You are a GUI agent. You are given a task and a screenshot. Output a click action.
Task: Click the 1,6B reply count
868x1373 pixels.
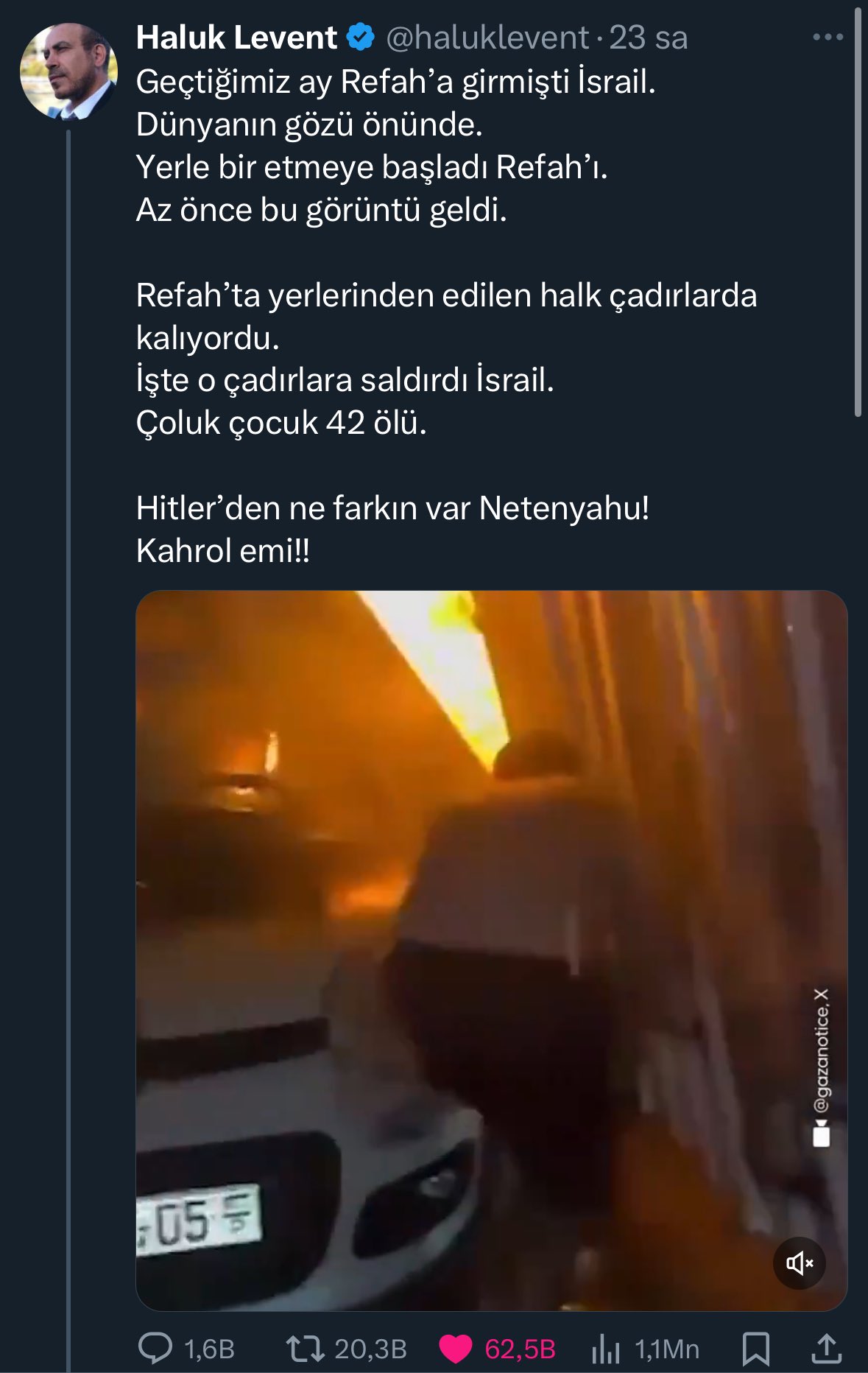pos(209,1349)
